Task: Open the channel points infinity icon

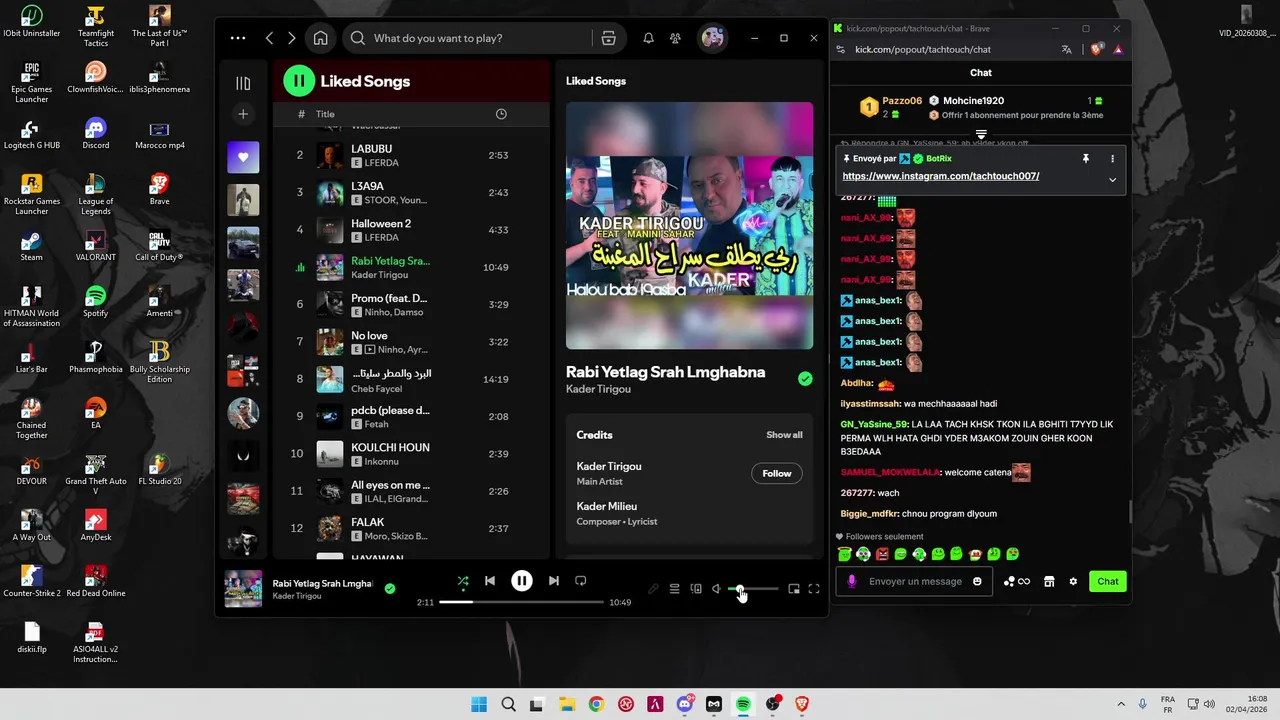Action: click(1016, 581)
